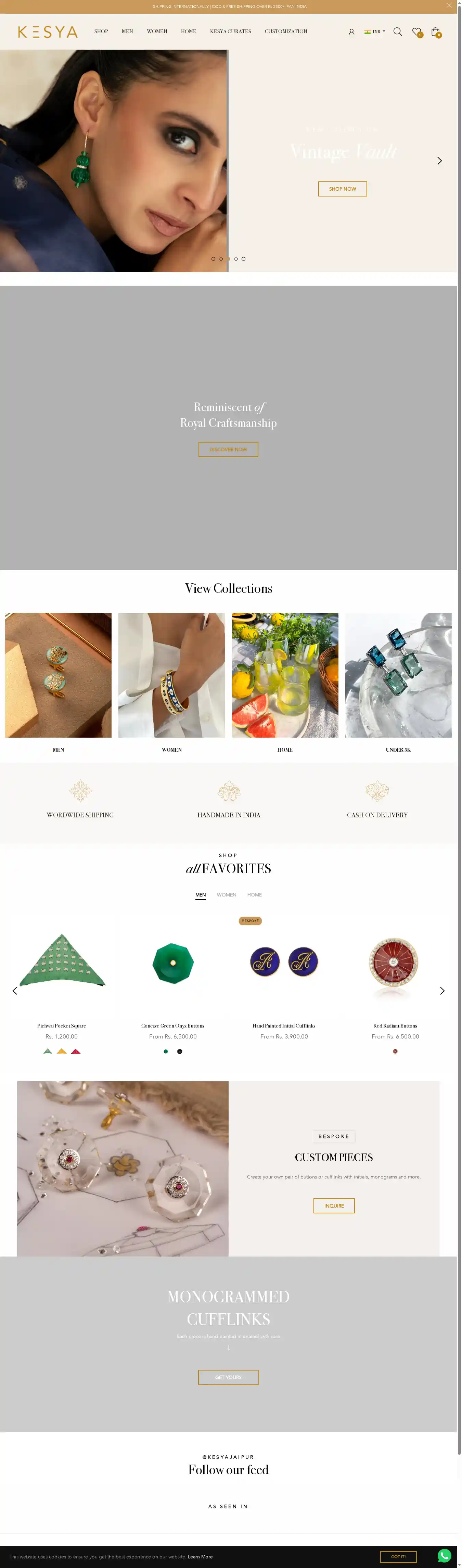This screenshot has height=1568, width=462.
Task: Open the user account icon
Action: pyautogui.click(x=351, y=31)
